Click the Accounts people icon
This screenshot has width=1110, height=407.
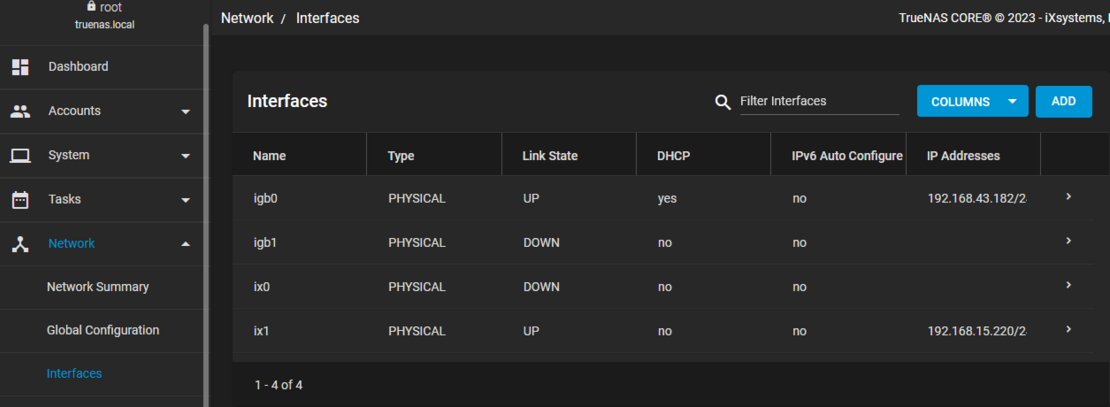(20, 111)
